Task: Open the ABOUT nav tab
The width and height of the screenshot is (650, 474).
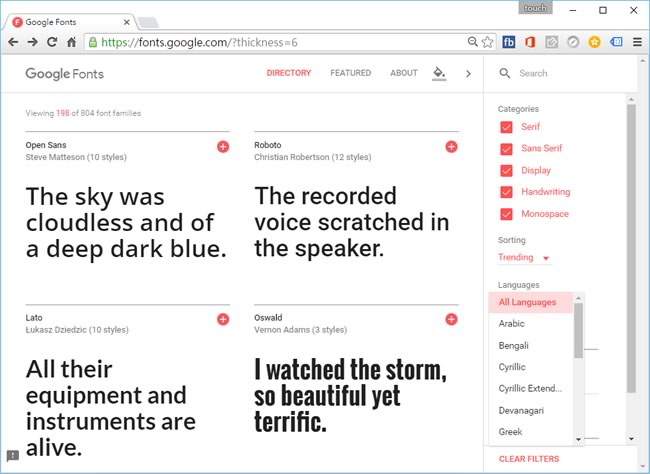Action: tap(404, 73)
